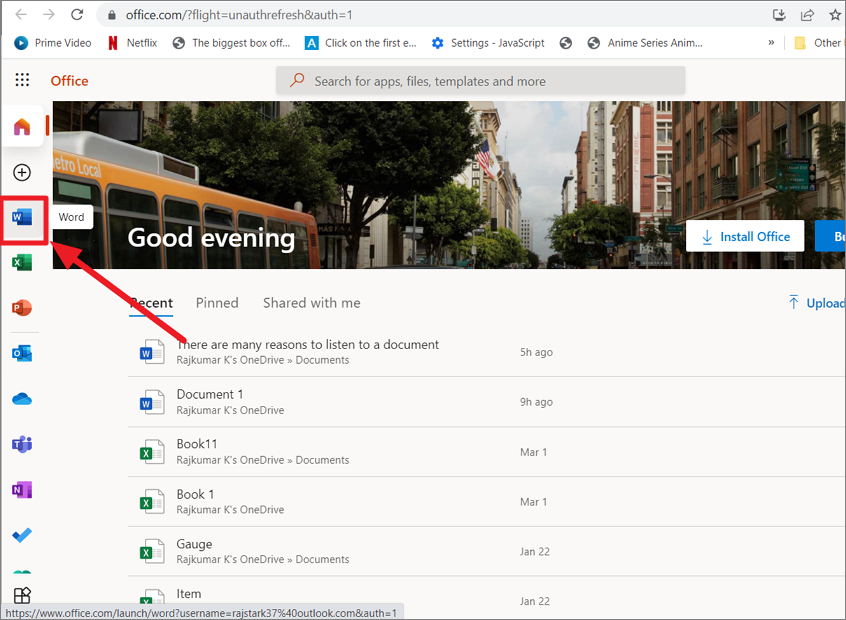The height and width of the screenshot is (620, 846).
Task: Click the search magnifier icon
Action: [x=297, y=80]
